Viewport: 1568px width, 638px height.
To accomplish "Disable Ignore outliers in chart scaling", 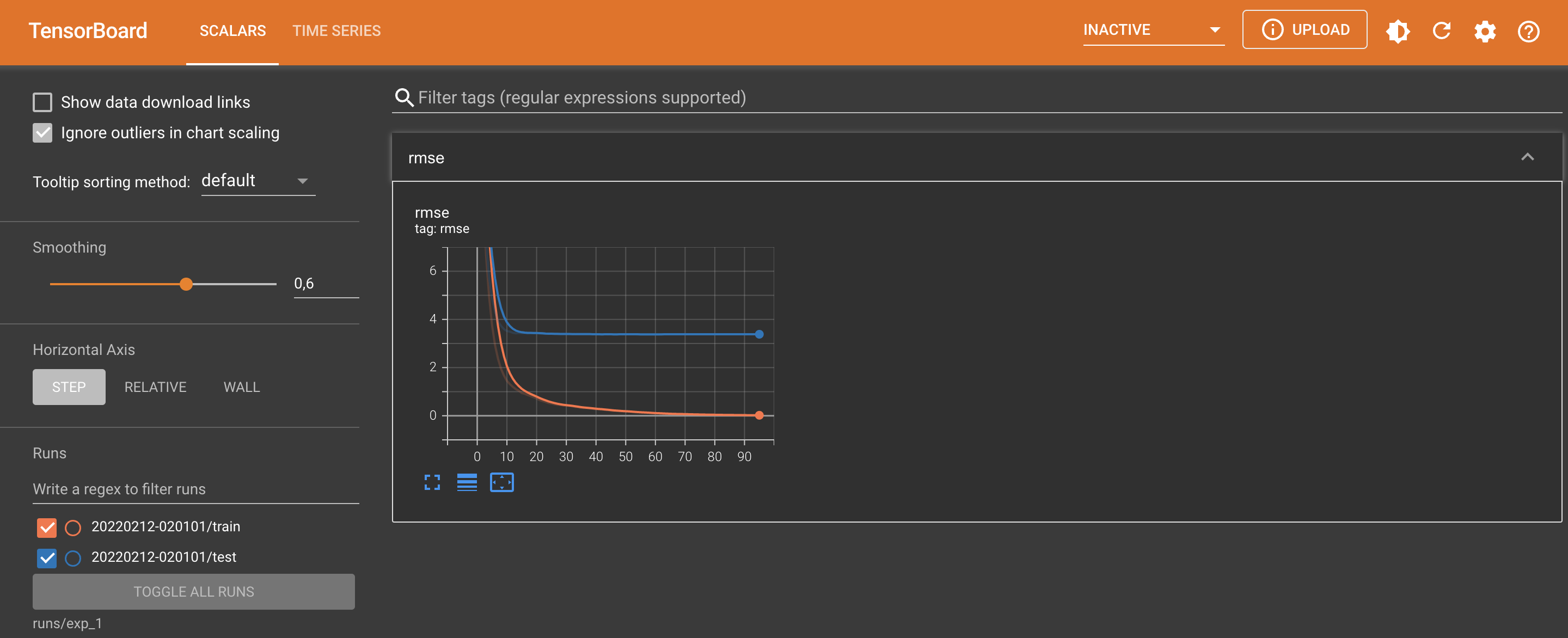I will pos(42,133).
